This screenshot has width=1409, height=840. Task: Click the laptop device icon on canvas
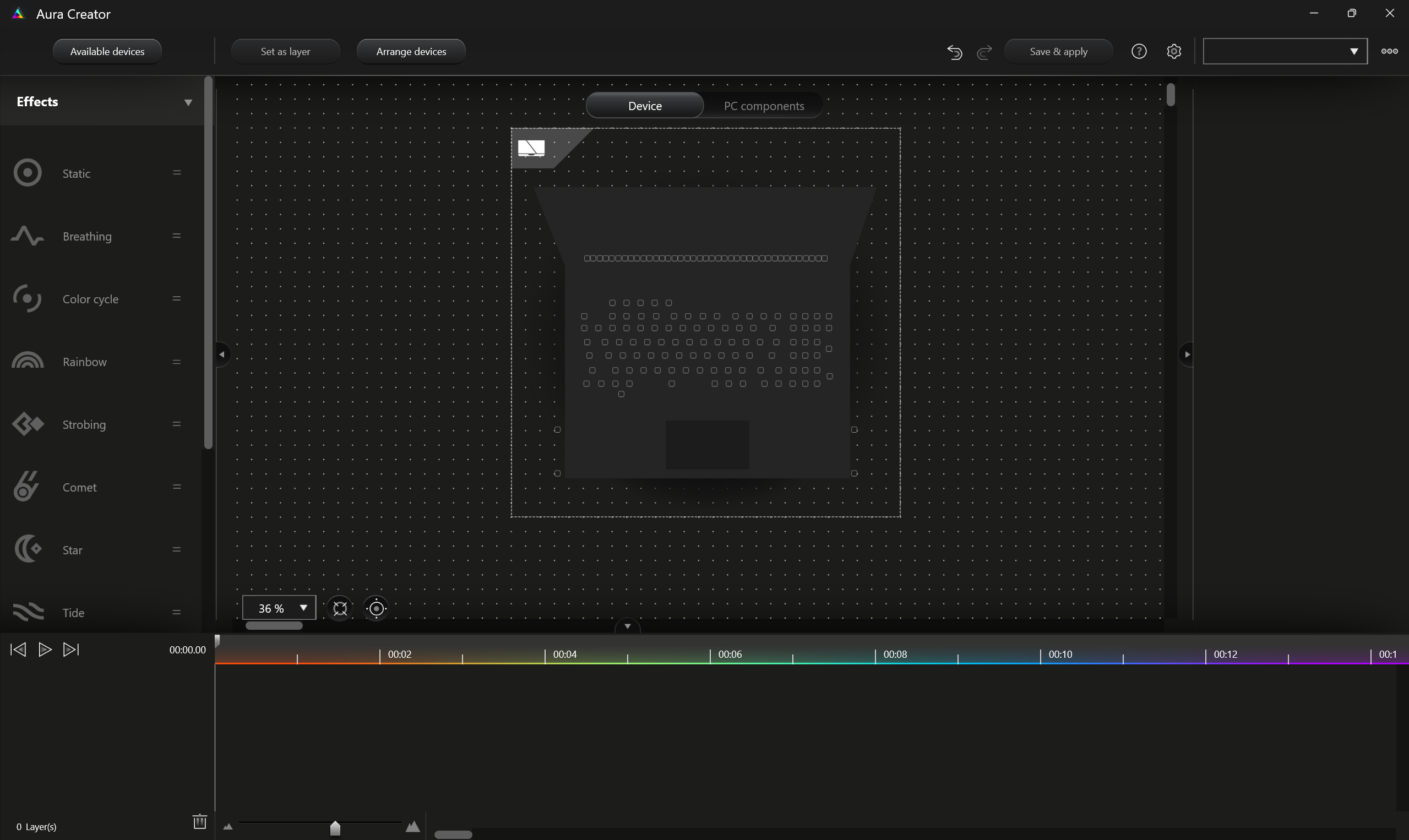tap(531, 148)
